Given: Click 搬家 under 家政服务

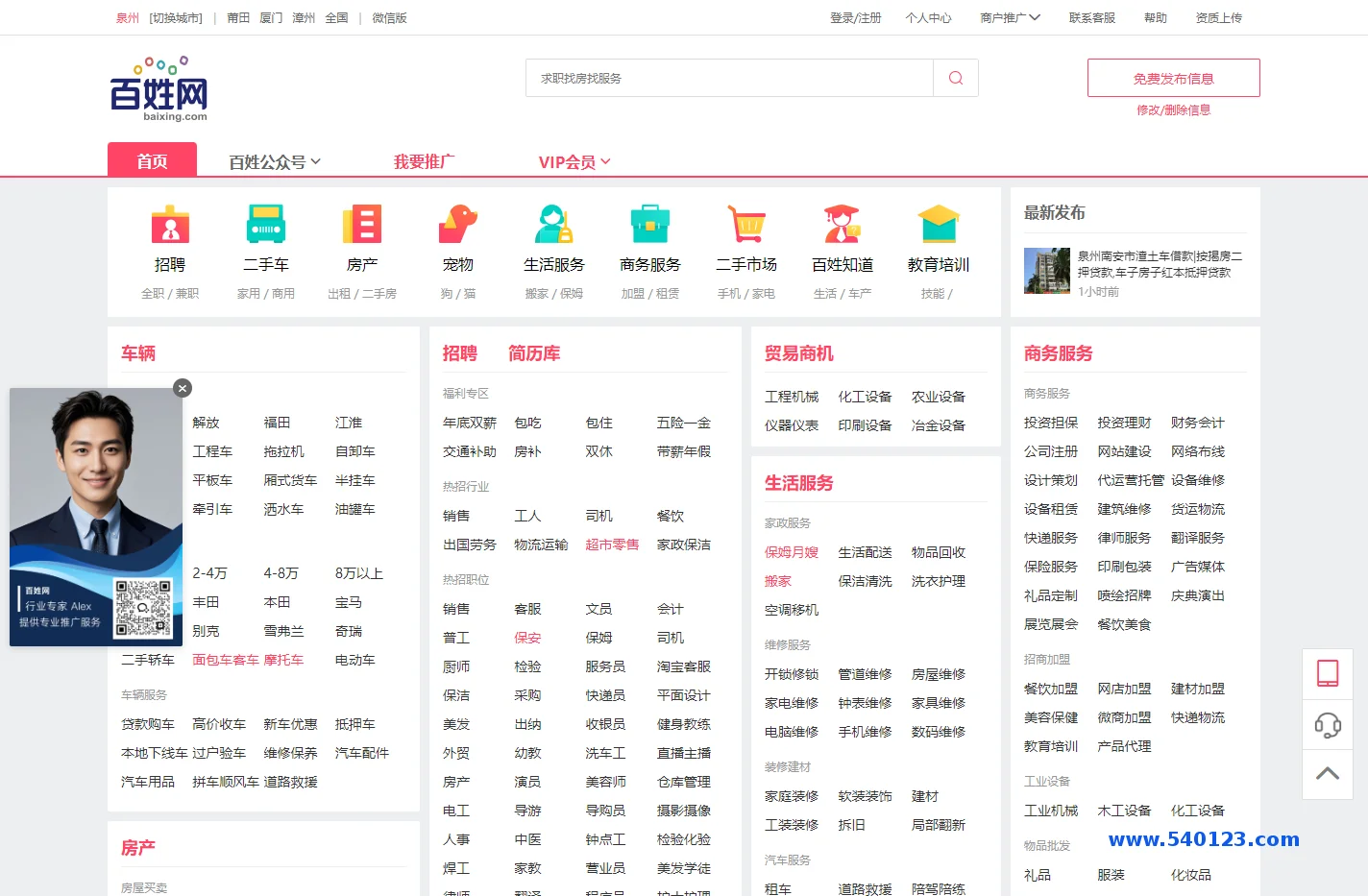Looking at the screenshot, I should click(x=778, y=581).
